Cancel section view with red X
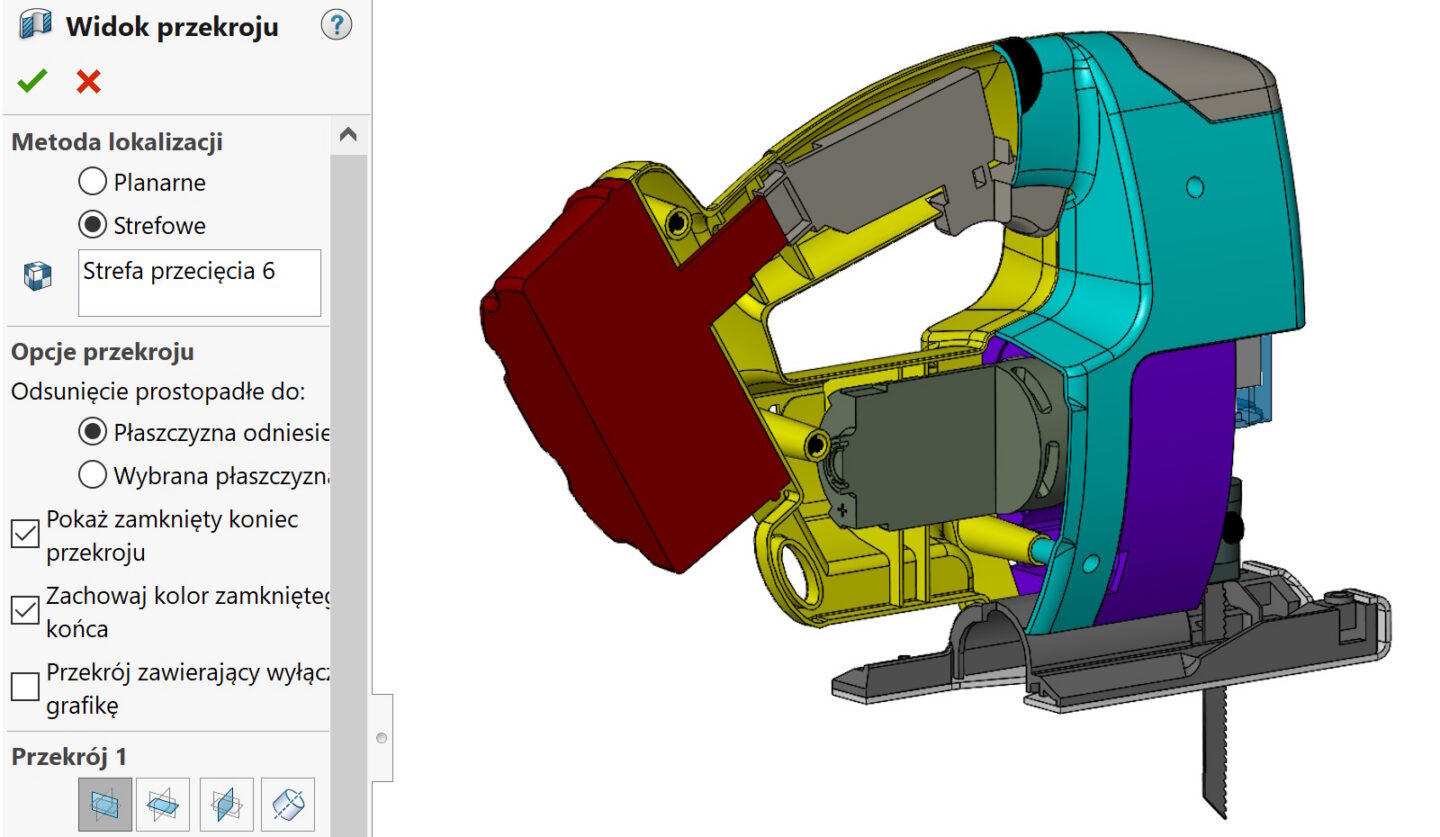This screenshot has height=837, width=1440. 88,81
